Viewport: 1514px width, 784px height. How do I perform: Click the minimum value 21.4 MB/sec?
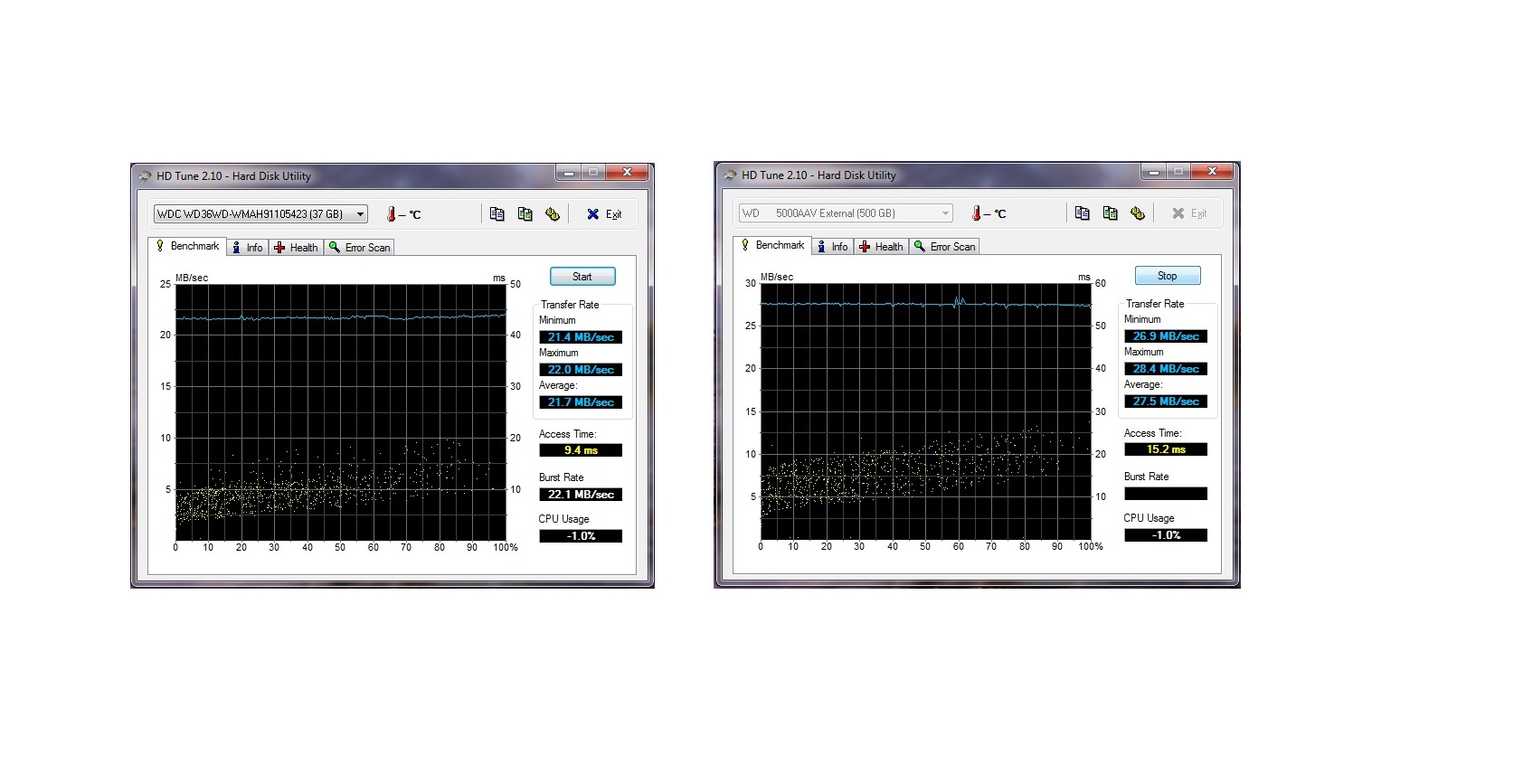click(x=581, y=337)
